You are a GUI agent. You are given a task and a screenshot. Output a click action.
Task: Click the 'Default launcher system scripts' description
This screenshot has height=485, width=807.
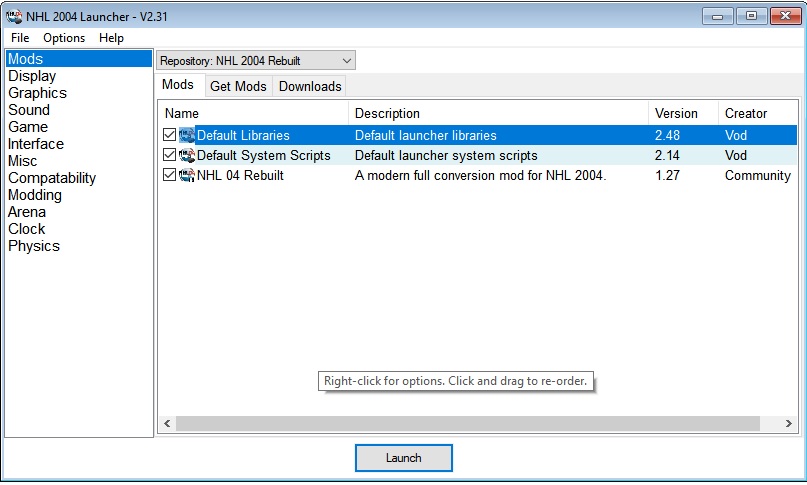[x=446, y=155]
